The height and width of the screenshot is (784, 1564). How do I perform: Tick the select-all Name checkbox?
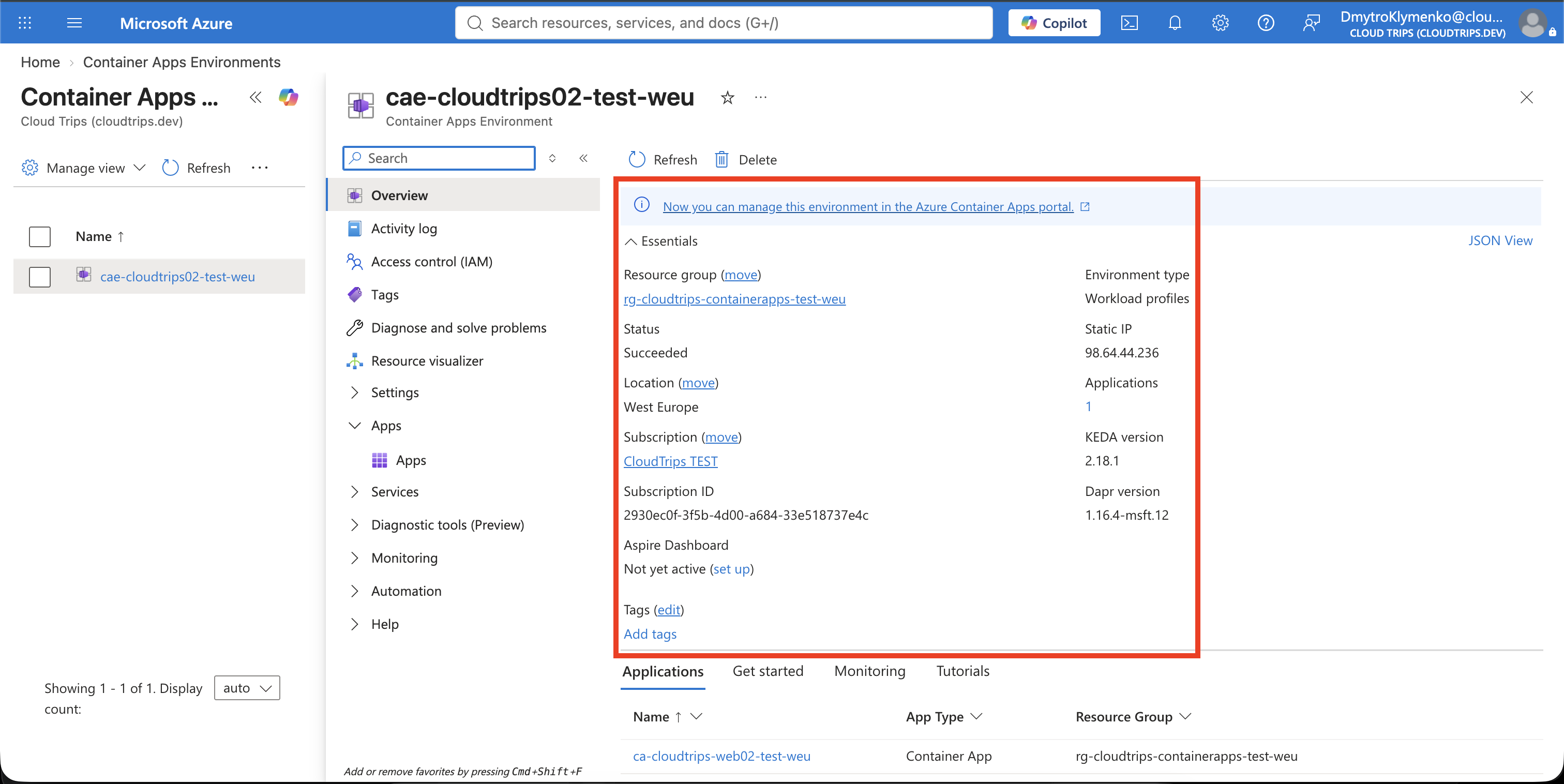tap(40, 237)
